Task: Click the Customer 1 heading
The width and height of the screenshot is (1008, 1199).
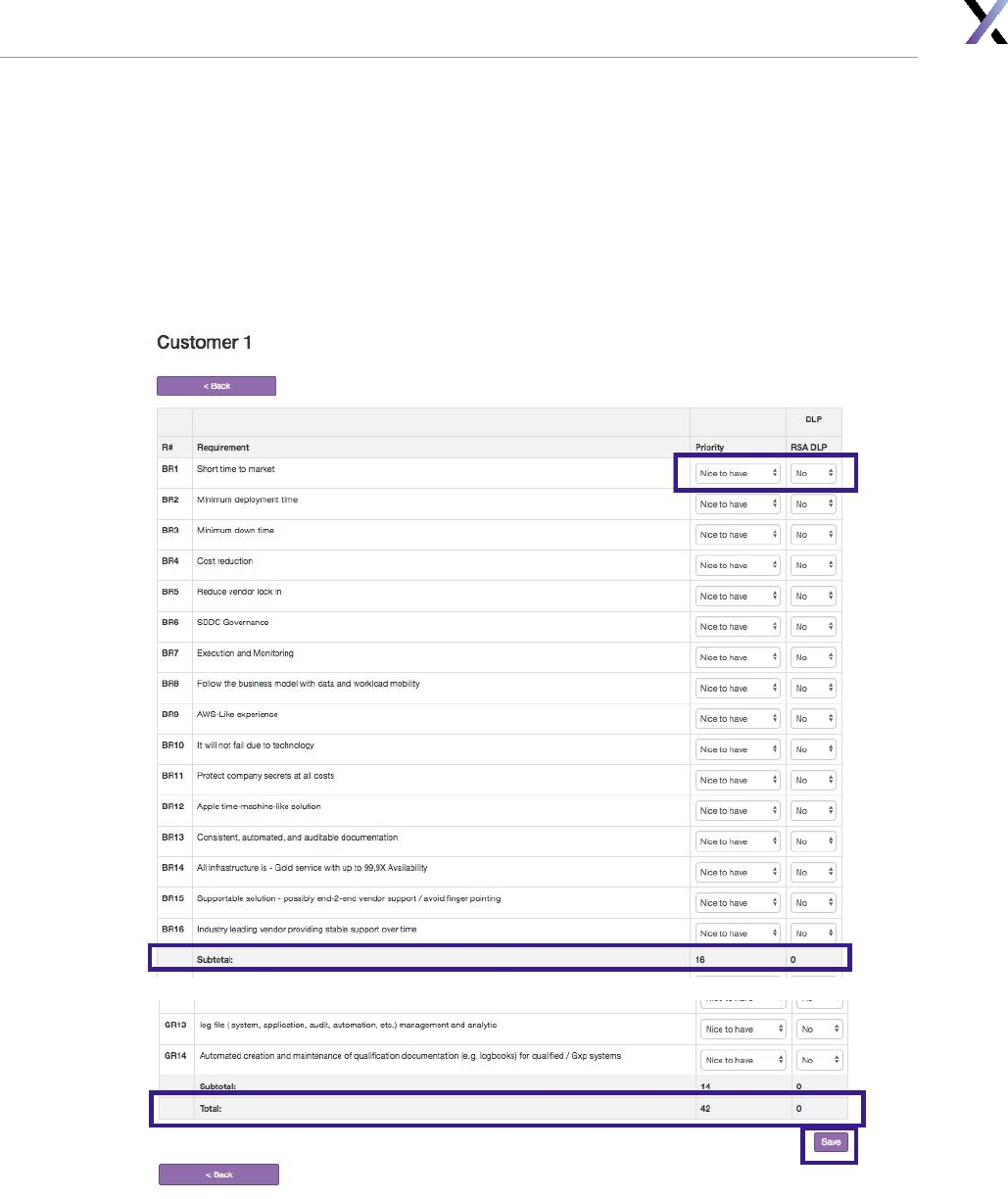Action: (204, 343)
